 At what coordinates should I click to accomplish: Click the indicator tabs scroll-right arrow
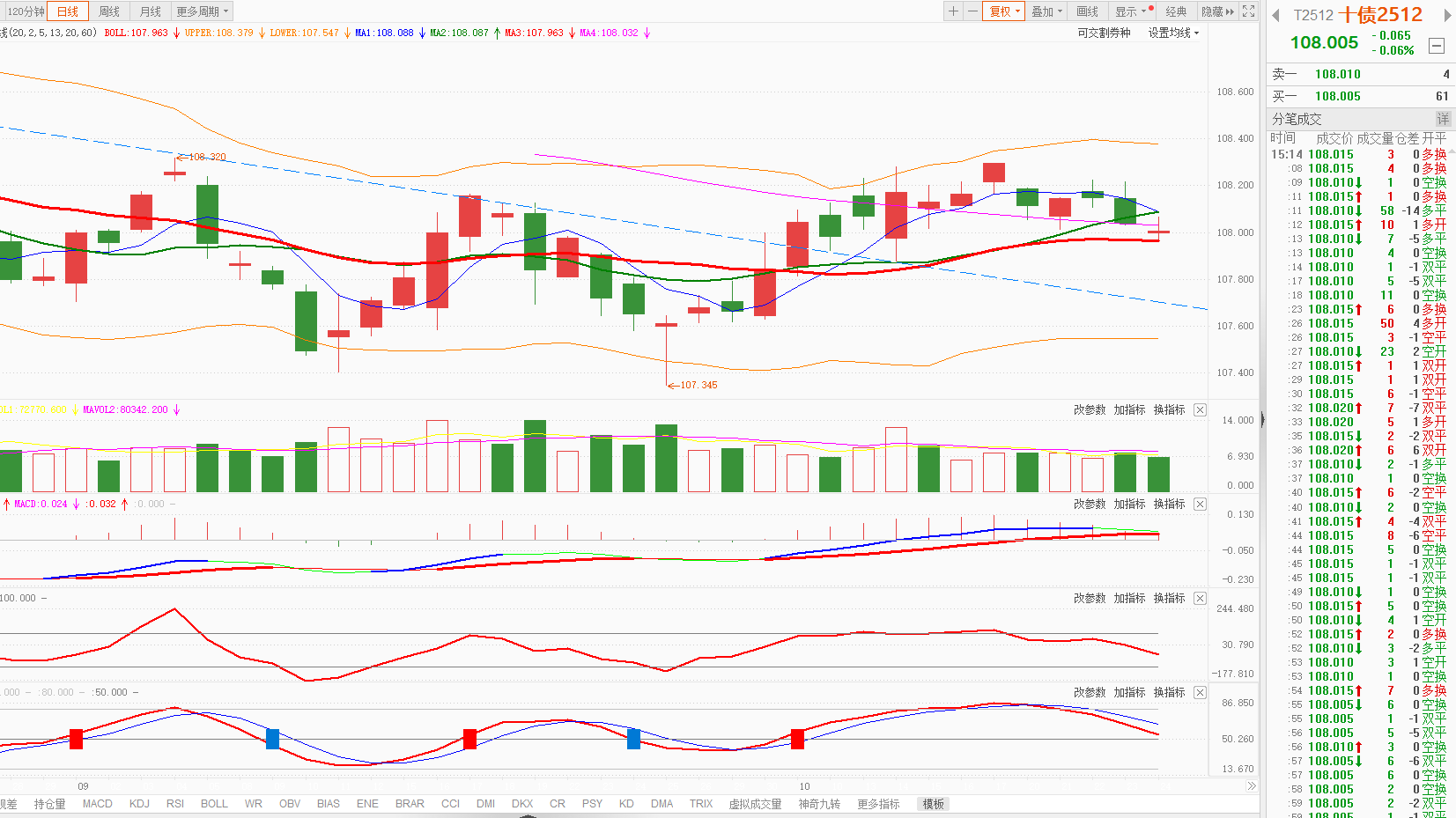click(1252, 786)
